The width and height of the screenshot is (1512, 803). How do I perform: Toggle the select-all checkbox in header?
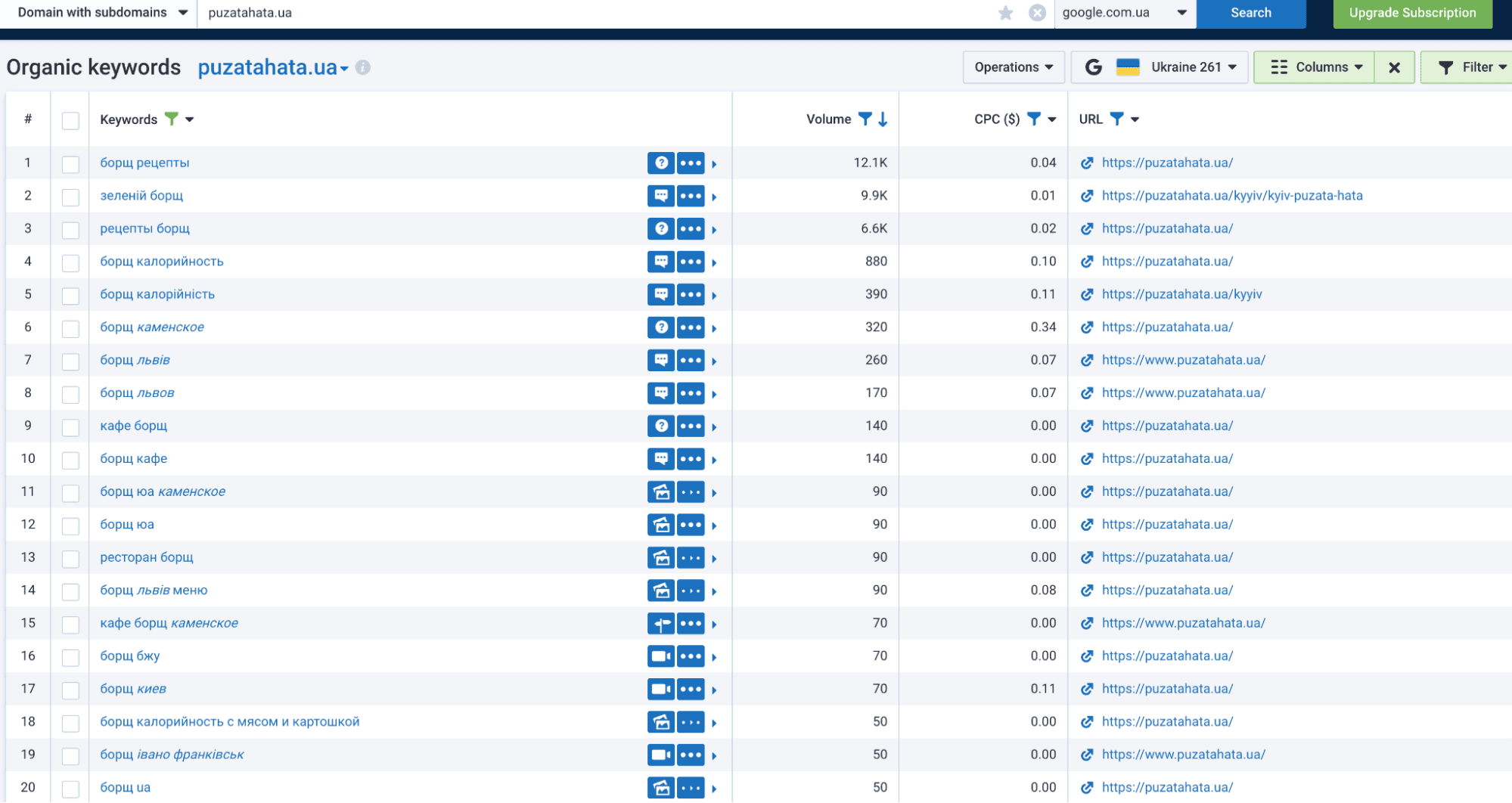point(70,120)
